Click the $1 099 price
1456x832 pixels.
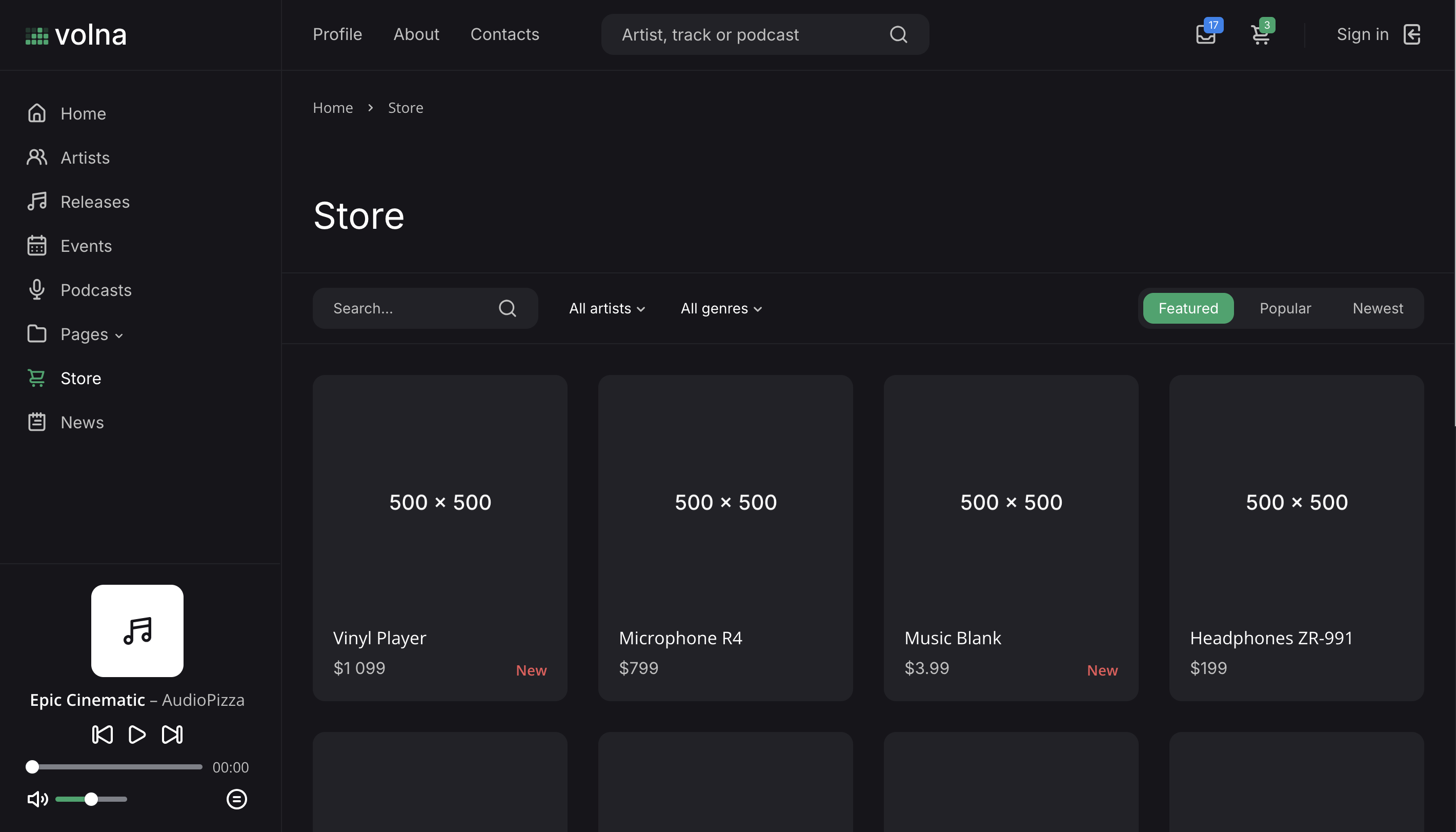pyautogui.click(x=359, y=667)
